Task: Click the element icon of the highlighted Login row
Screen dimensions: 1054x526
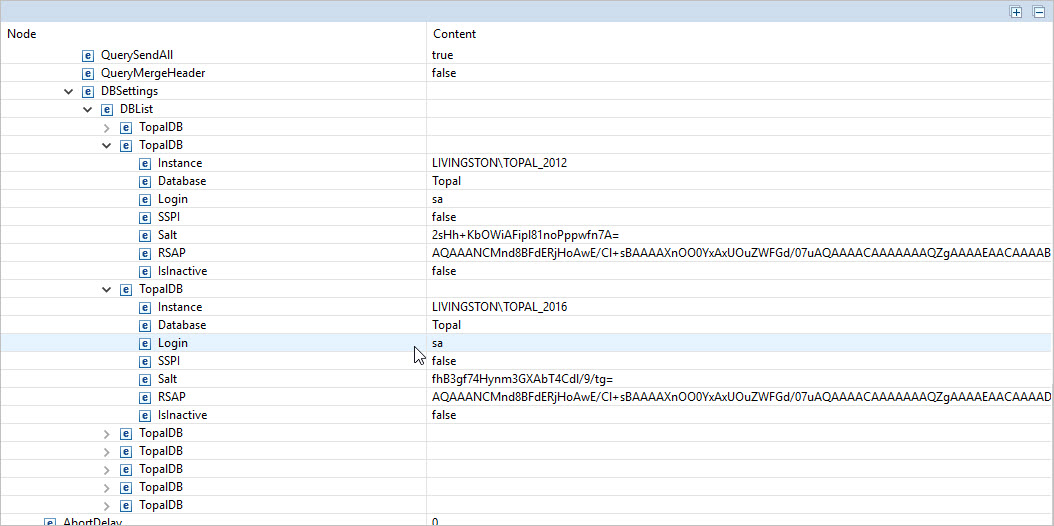Action: pos(145,343)
